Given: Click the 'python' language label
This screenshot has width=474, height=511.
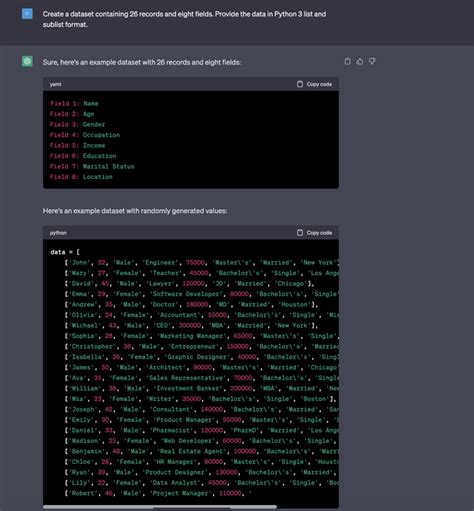Looking at the screenshot, I should coord(58,233).
